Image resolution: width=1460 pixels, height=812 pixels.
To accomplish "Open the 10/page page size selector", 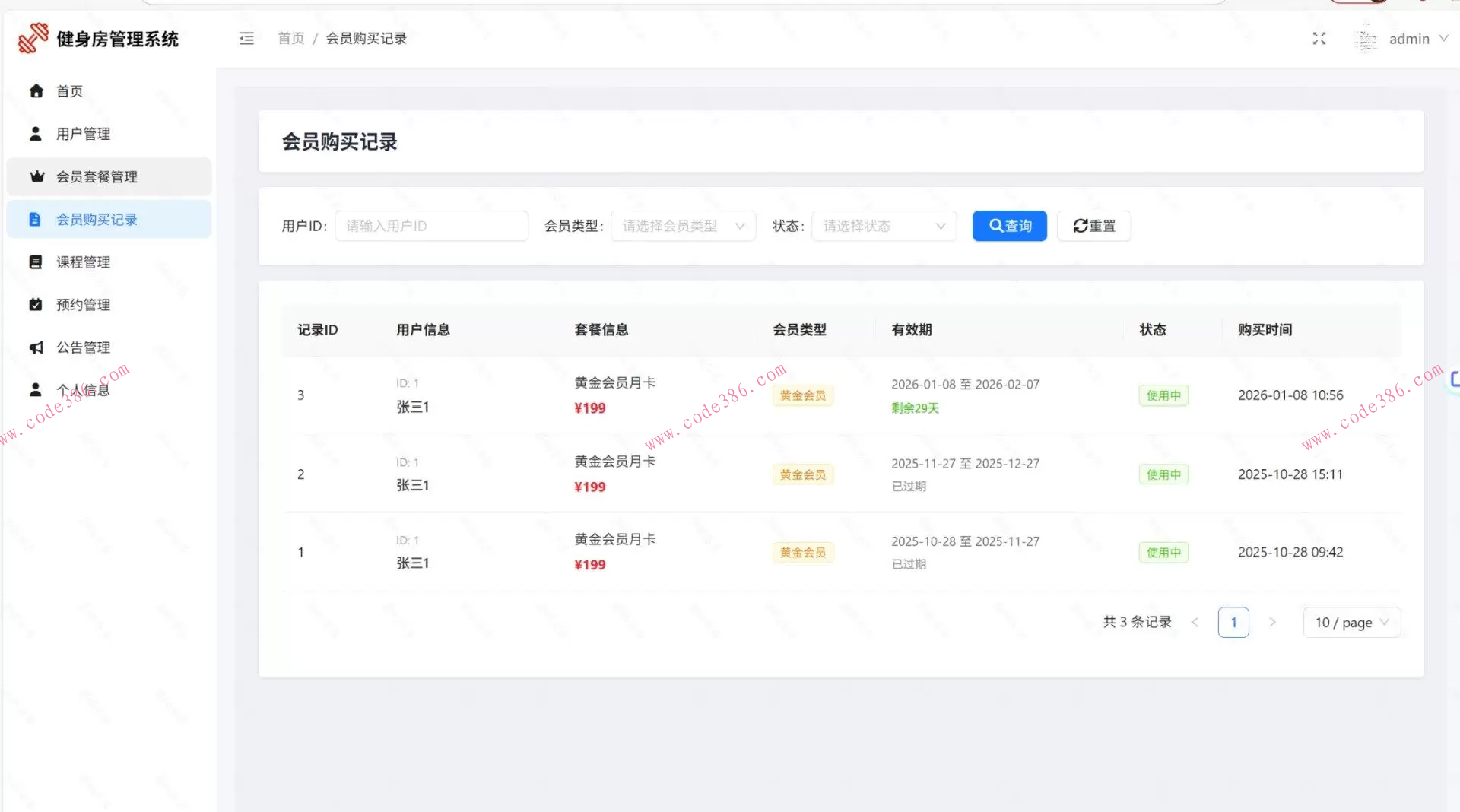I will [x=1351, y=622].
